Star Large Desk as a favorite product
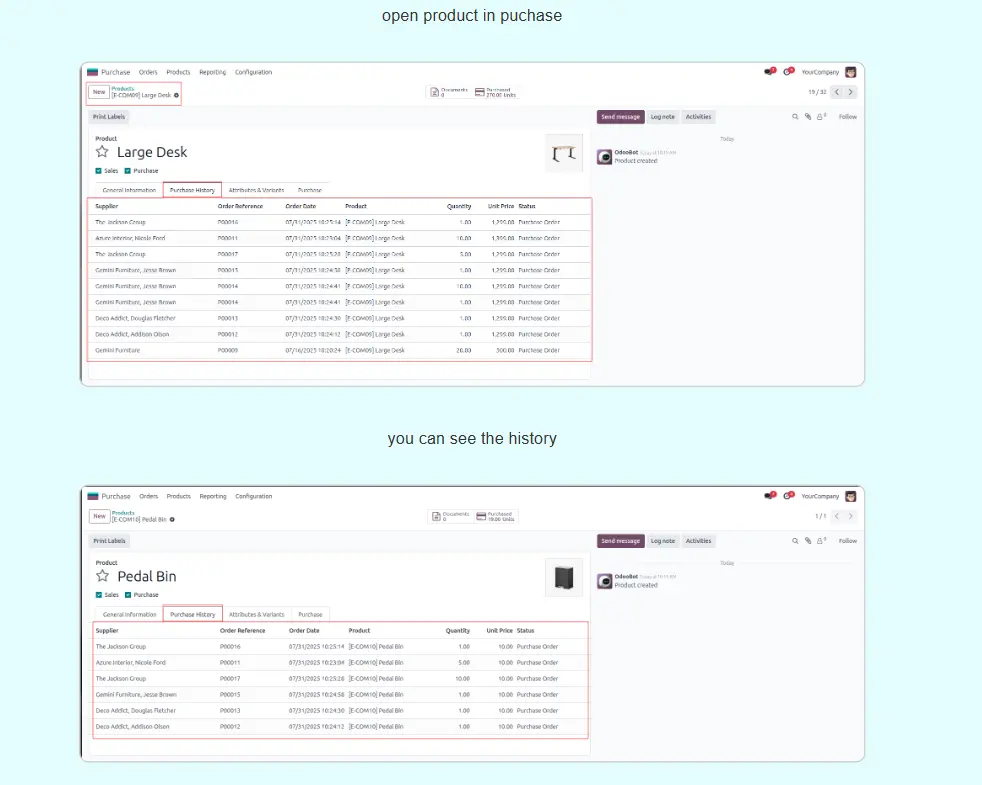 [x=102, y=152]
